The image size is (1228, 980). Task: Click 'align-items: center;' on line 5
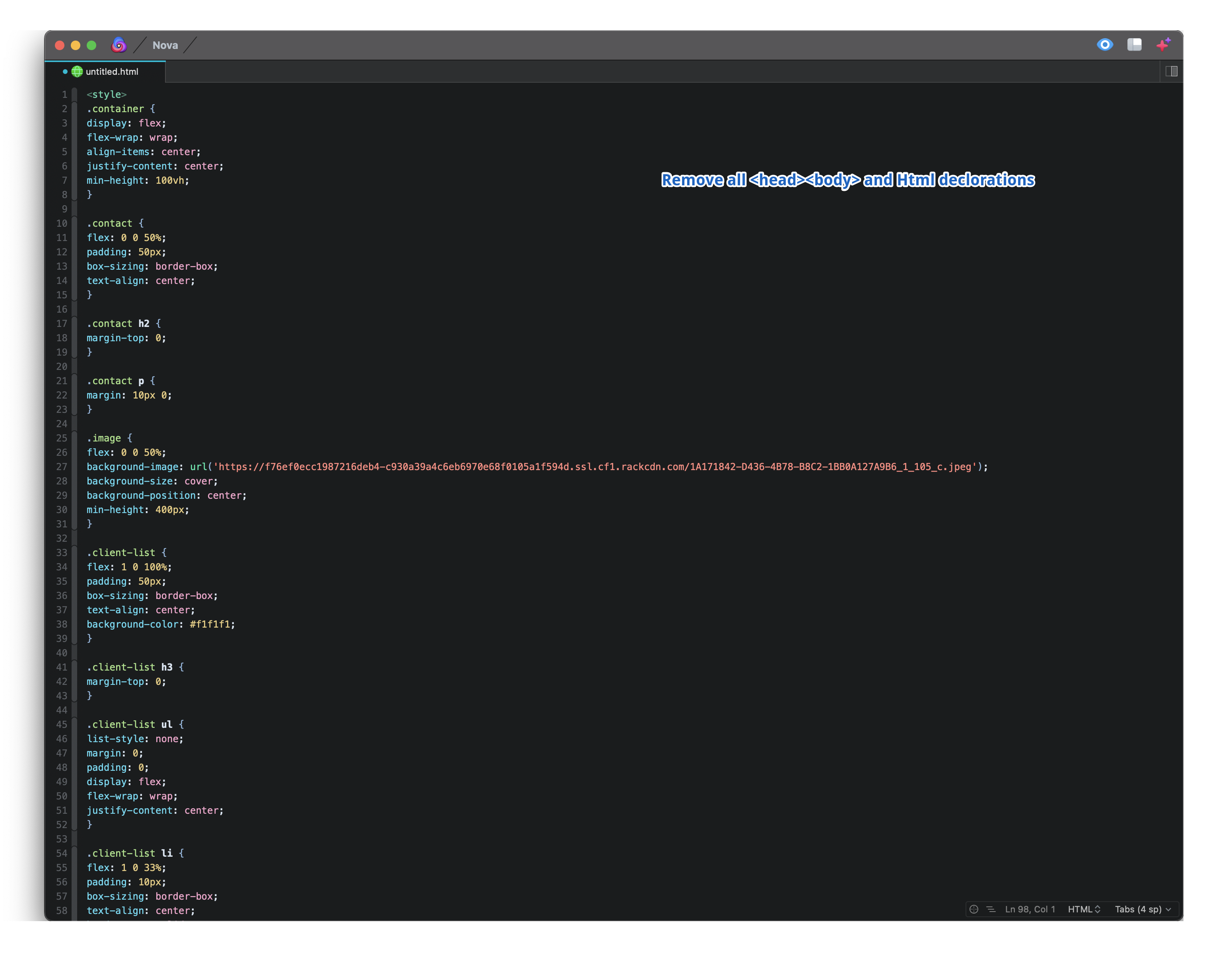(x=144, y=152)
